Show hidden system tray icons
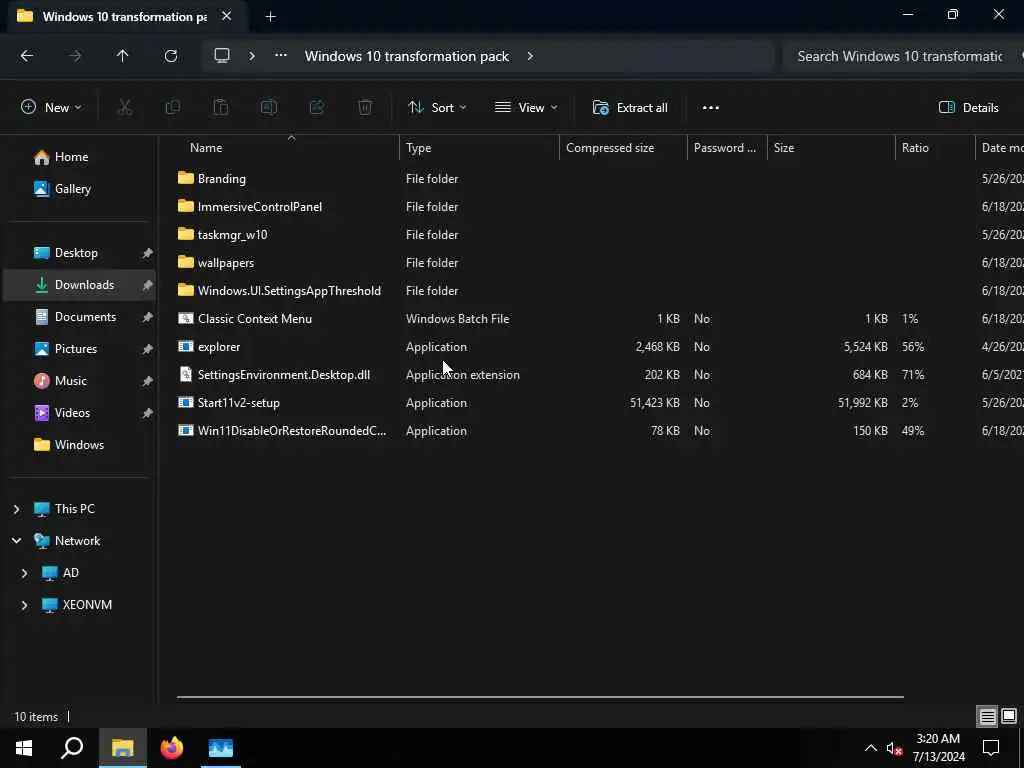Viewport: 1024px width, 768px height. 871,748
